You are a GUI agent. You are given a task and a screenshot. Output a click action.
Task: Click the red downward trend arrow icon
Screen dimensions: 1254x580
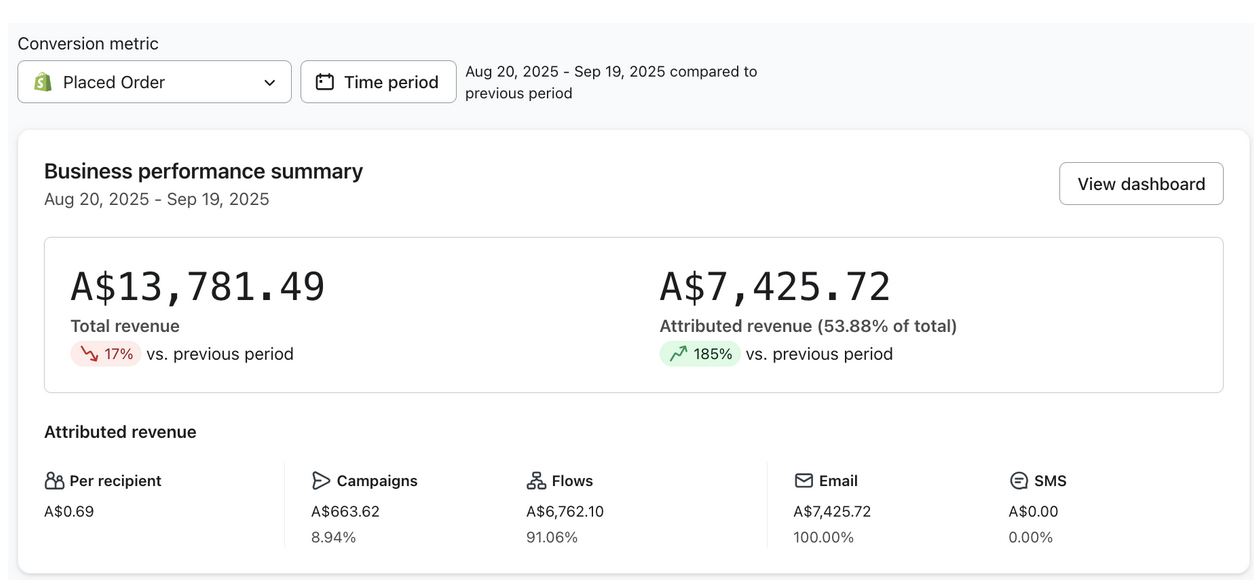tap(88, 354)
